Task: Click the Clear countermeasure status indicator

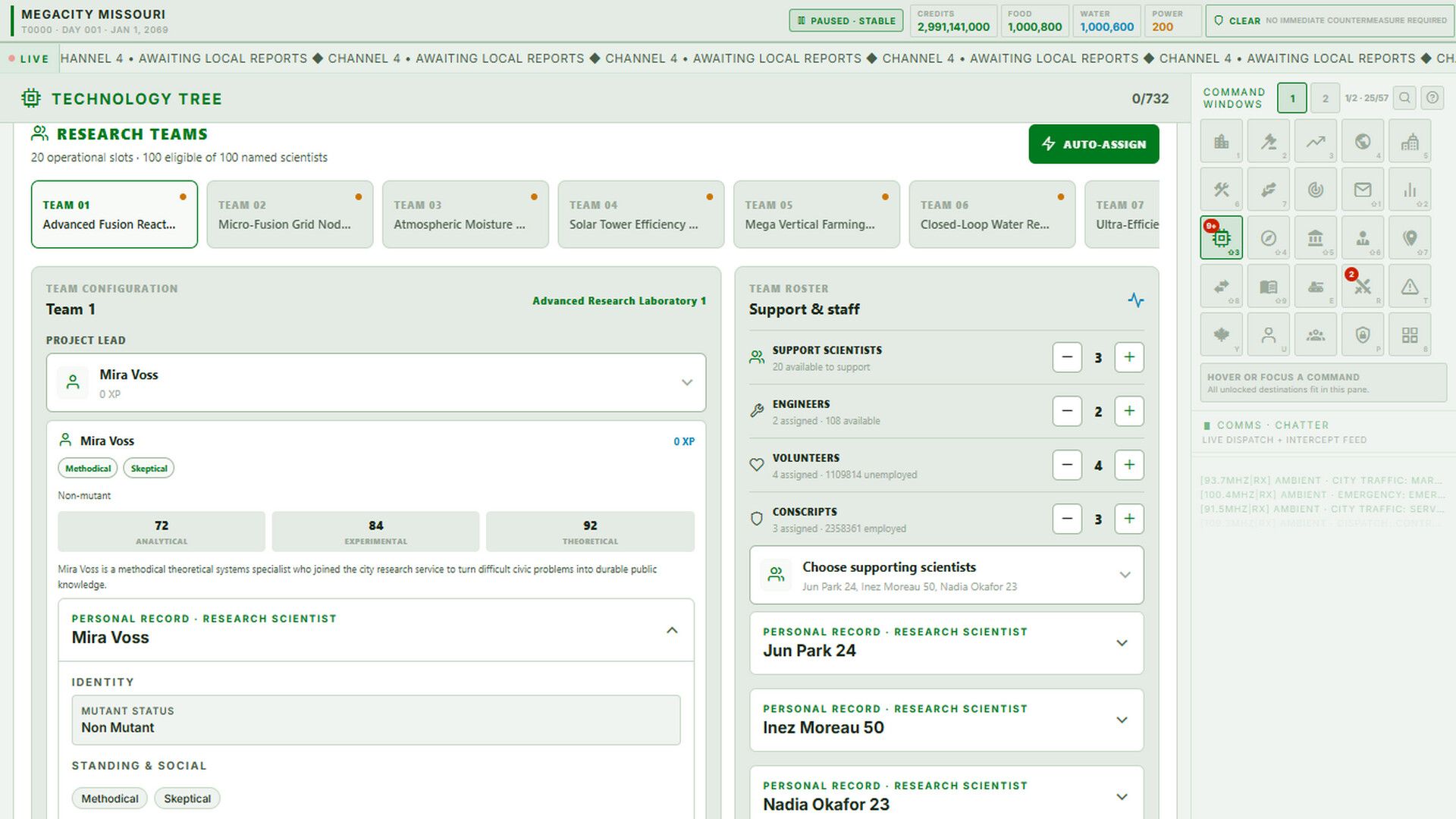Action: click(1330, 20)
